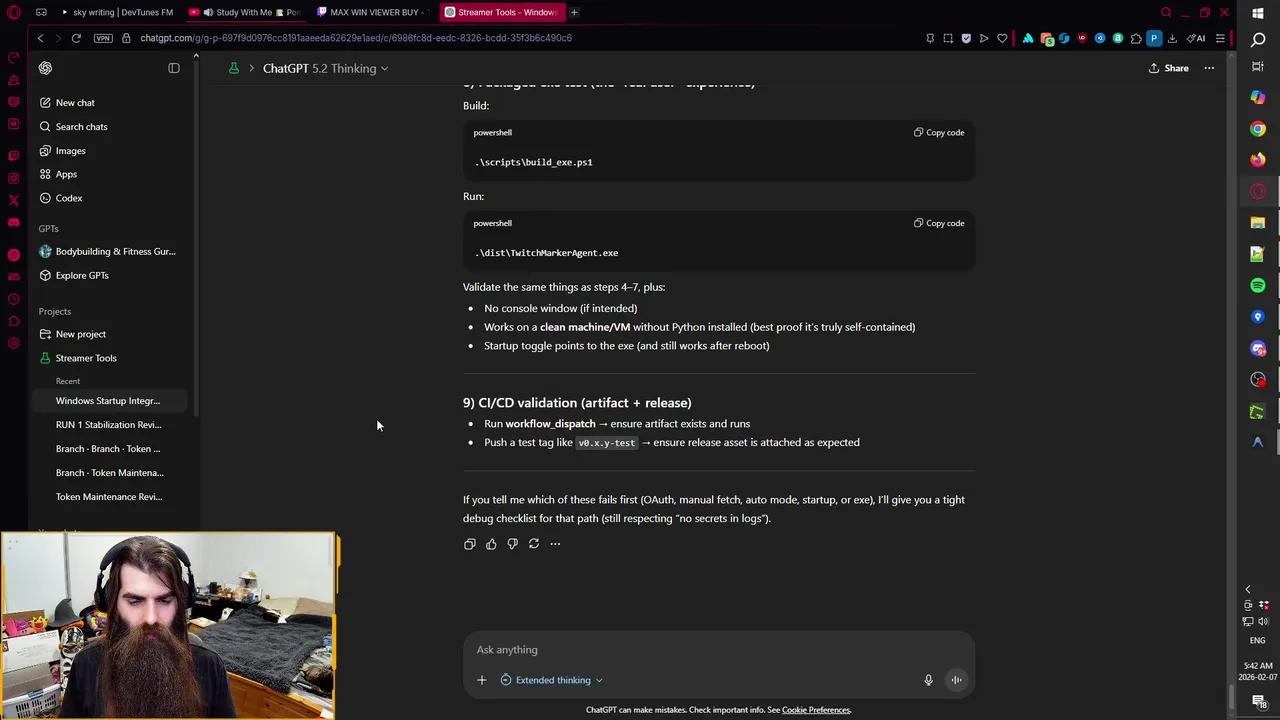This screenshot has width=1280, height=720.
Task: Go back in browser history
Action: pos(40,38)
